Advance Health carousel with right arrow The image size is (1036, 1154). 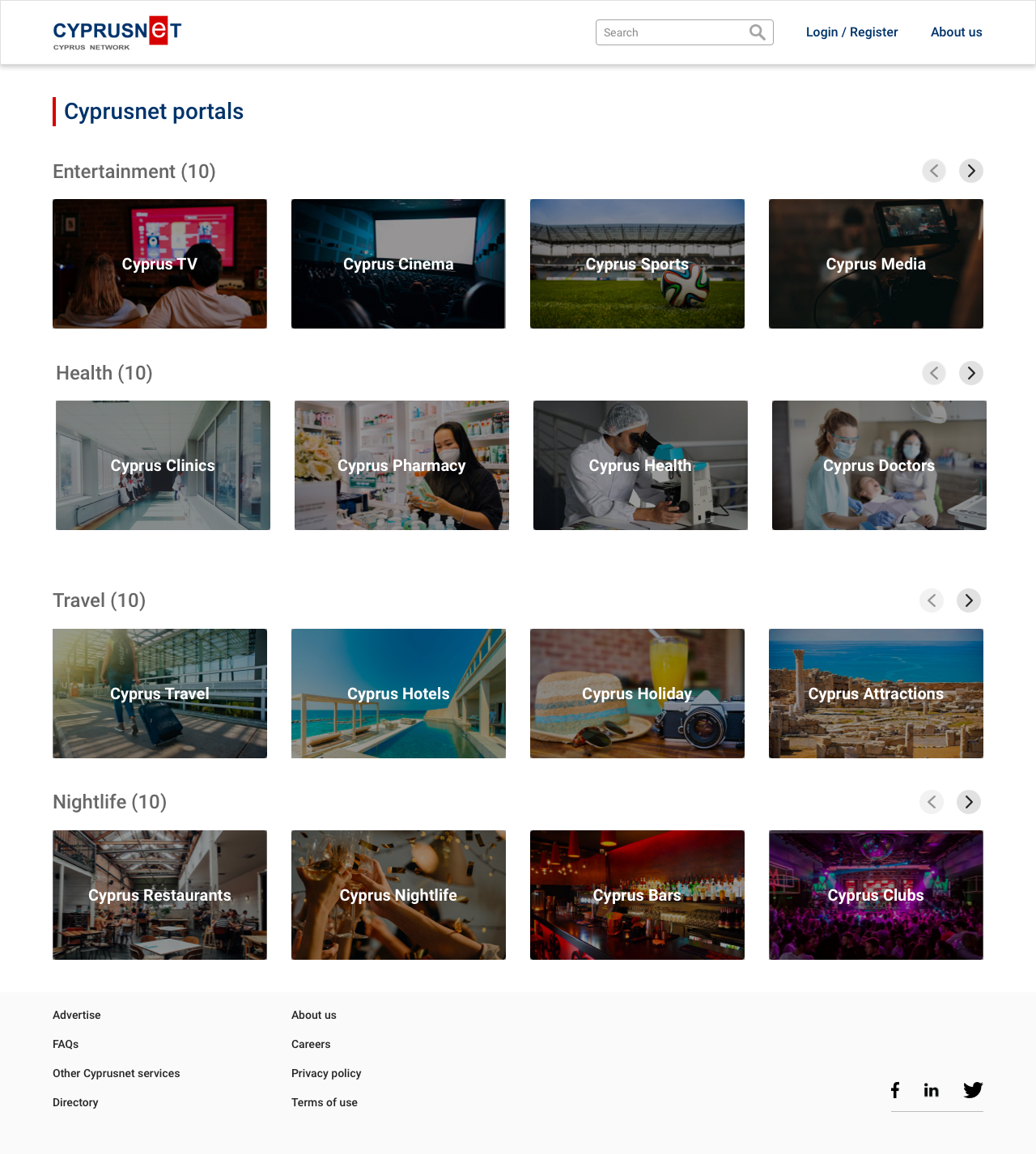pyautogui.click(x=971, y=373)
